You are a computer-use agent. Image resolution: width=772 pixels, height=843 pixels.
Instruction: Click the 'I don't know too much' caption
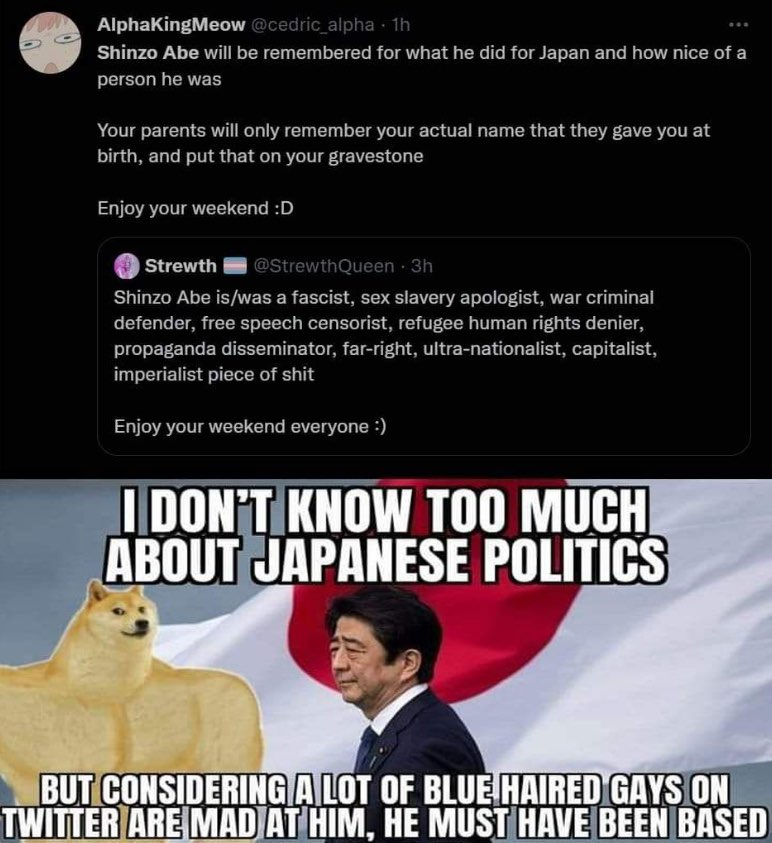(x=385, y=534)
